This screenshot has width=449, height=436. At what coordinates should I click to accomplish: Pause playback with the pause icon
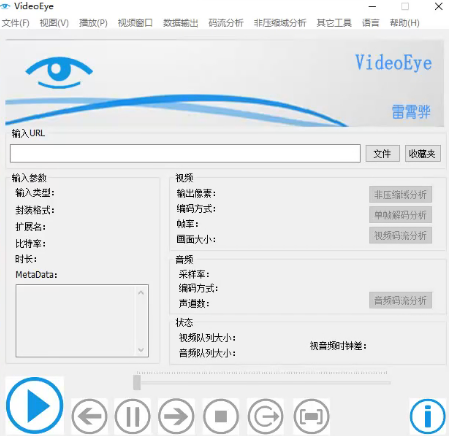[132, 416]
